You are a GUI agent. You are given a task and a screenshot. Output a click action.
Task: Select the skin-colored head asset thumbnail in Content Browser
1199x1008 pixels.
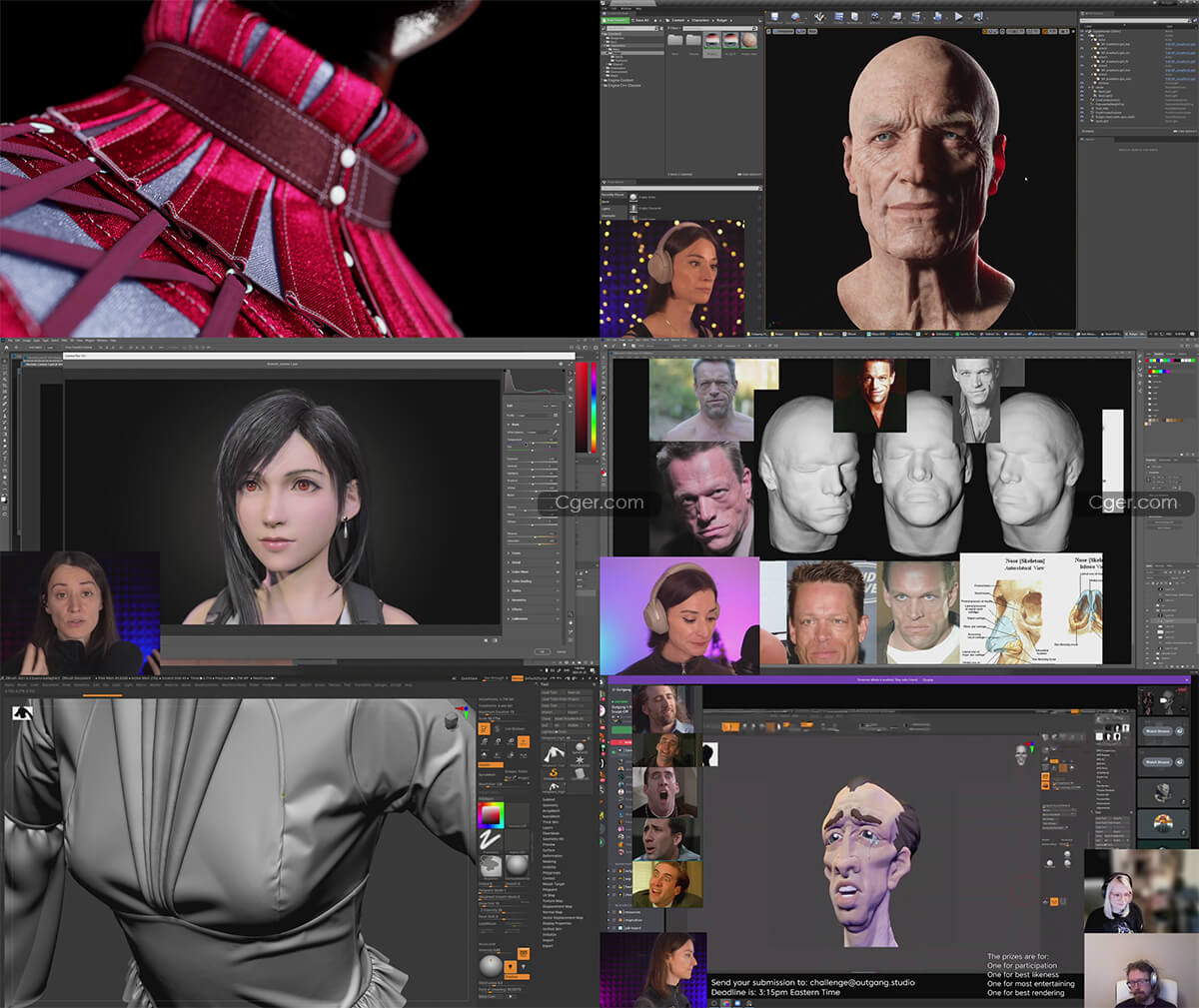(x=748, y=40)
